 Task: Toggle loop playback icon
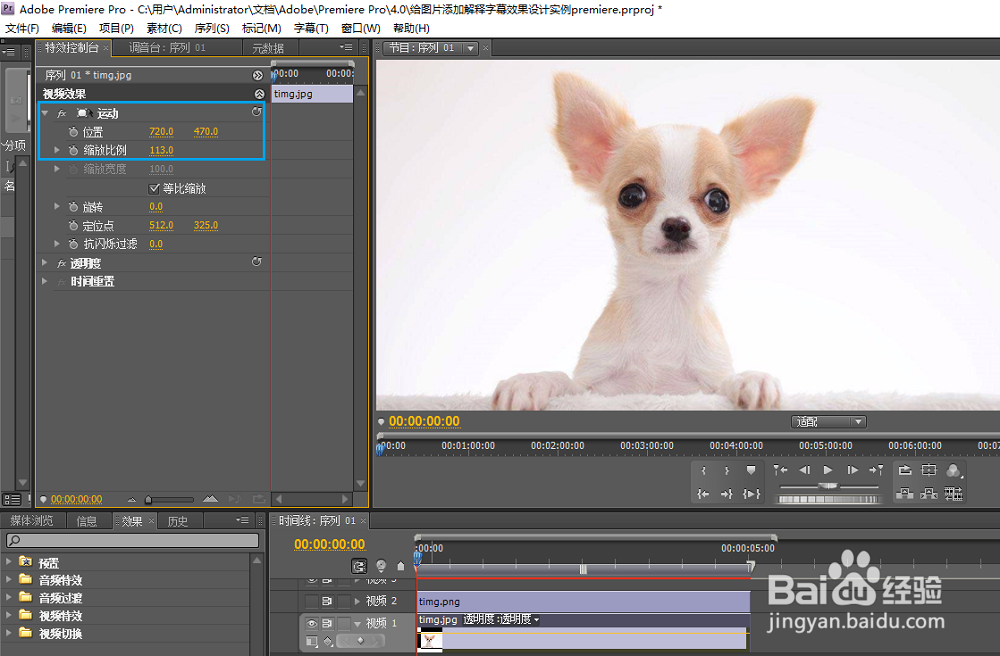point(905,470)
